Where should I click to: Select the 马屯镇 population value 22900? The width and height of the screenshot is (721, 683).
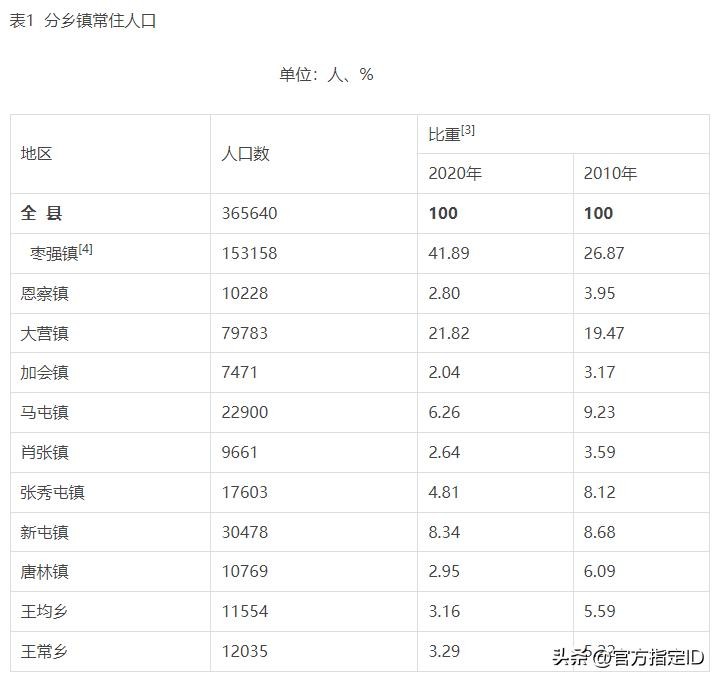click(245, 412)
